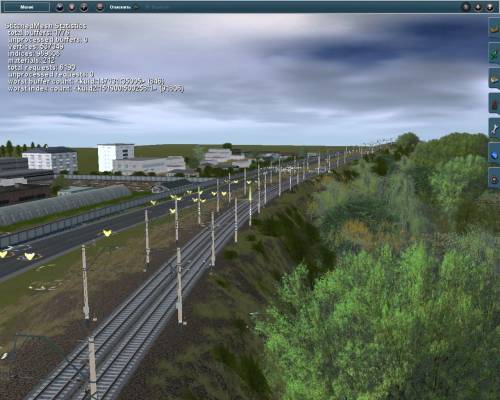Select the yellow marker beside the road
Viewport: 500px width, 400px height.
(107, 233)
